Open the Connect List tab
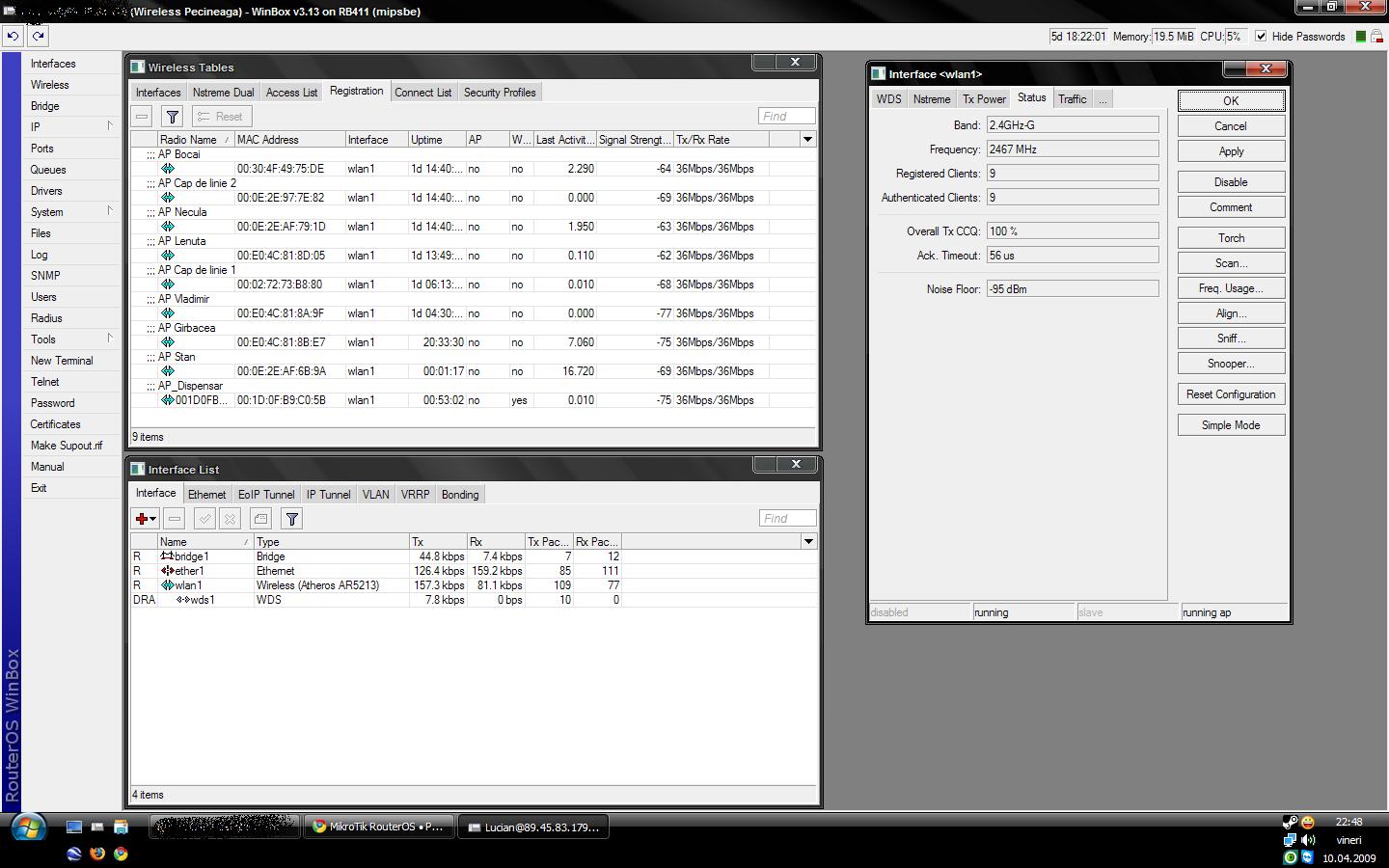The height and width of the screenshot is (868, 1389). (422, 93)
